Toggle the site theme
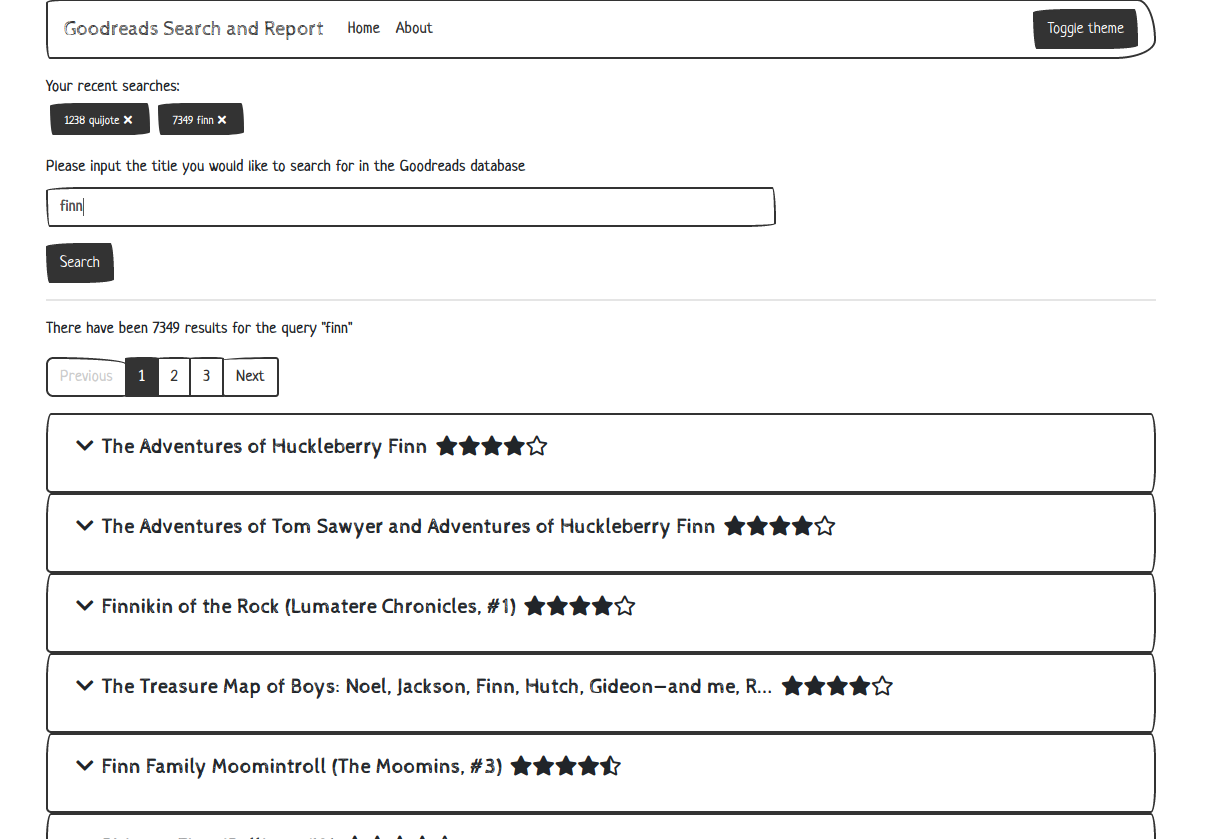Screen dimensions: 1215x839 (x=1085, y=29)
